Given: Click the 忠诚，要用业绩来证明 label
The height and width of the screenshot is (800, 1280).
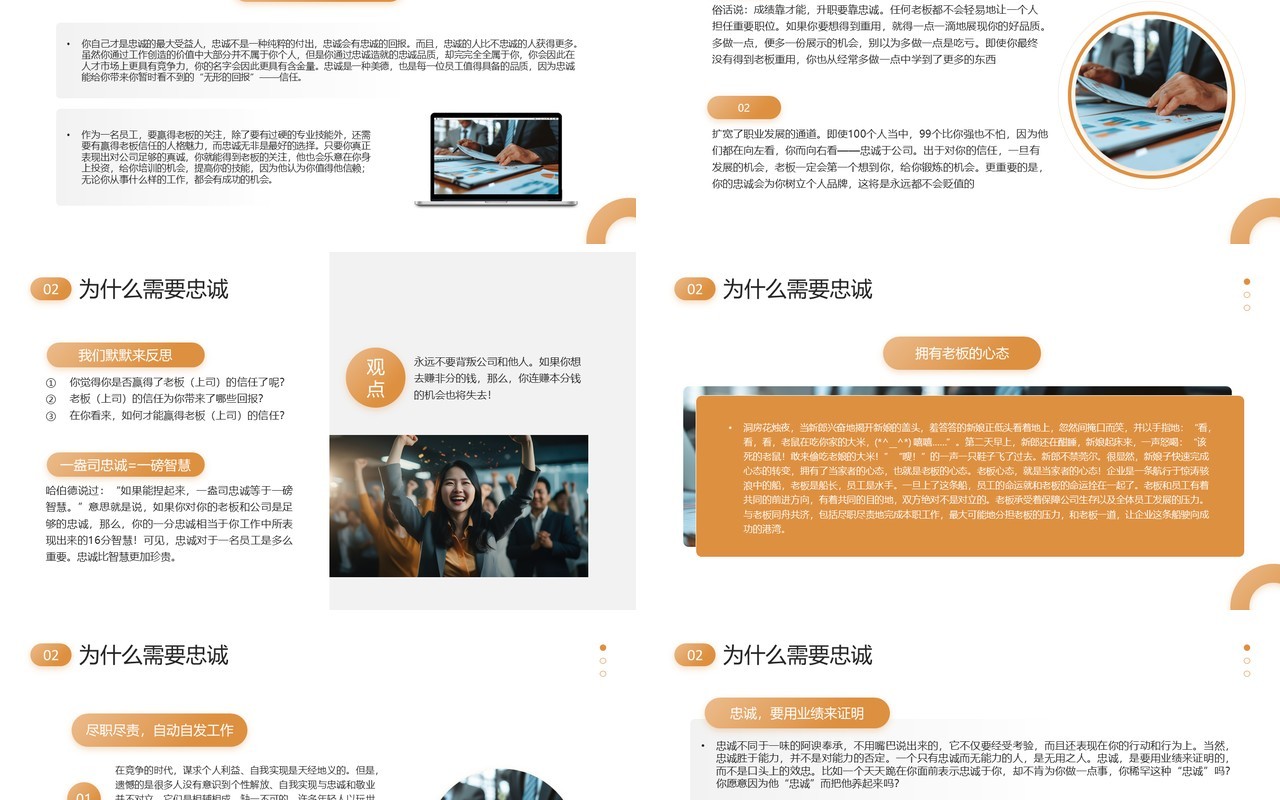Looking at the screenshot, I should (x=797, y=713).
